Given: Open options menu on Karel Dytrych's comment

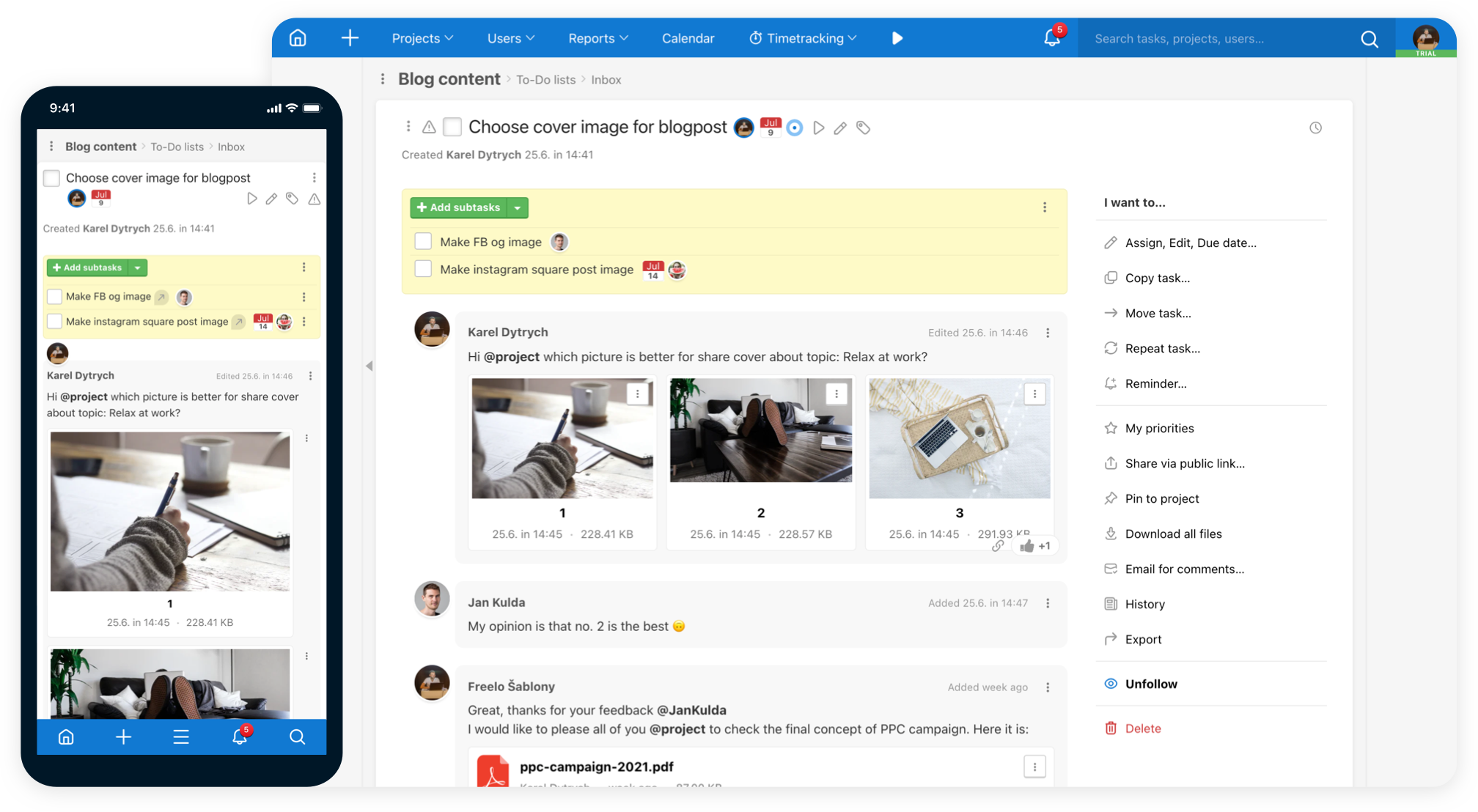Looking at the screenshot, I should 1048,332.
